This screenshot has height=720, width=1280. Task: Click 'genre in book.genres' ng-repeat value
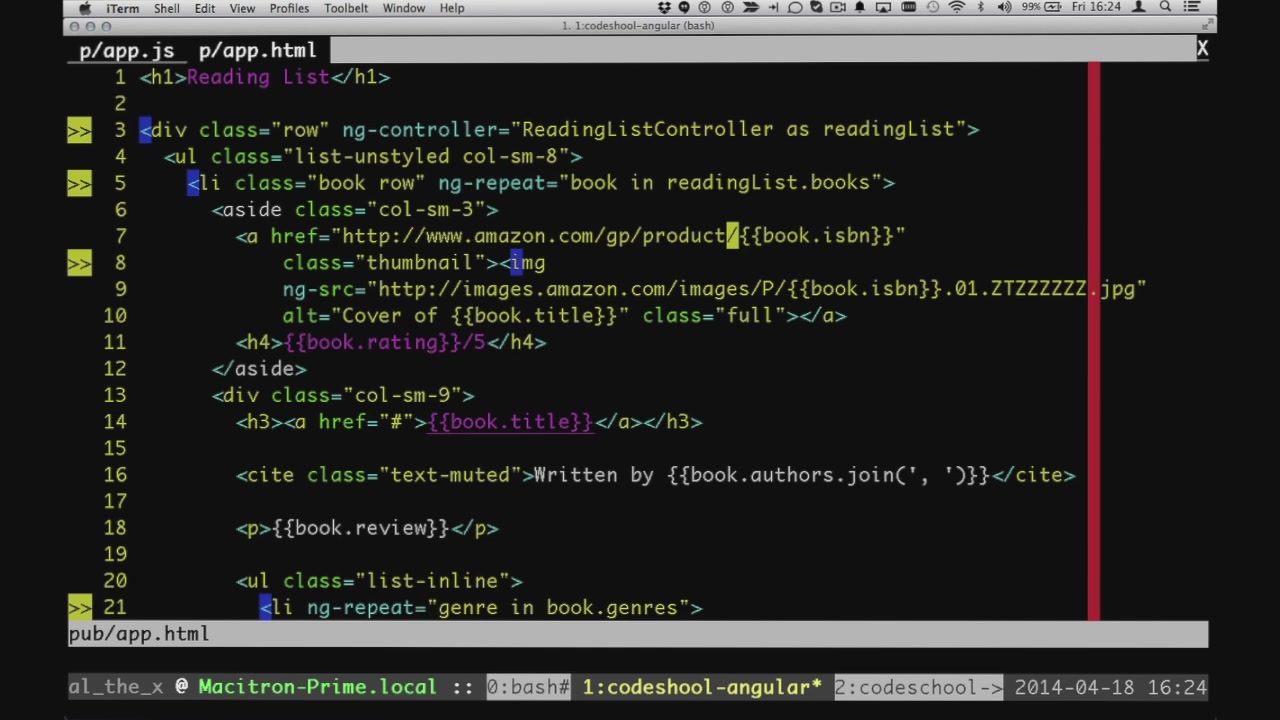pyautogui.click(x=558, y=607)
